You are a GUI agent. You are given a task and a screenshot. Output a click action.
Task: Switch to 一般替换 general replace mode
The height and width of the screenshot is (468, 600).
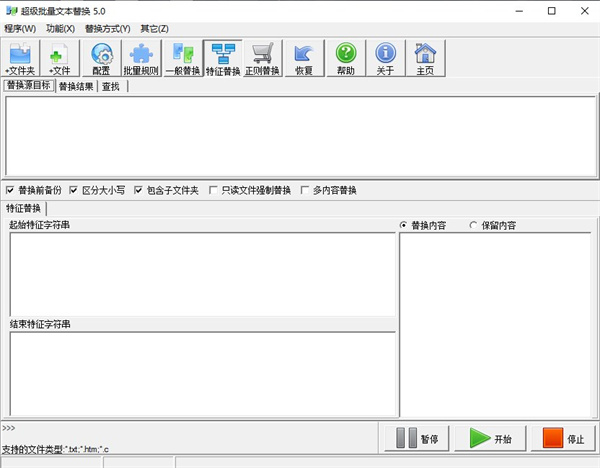183,58
